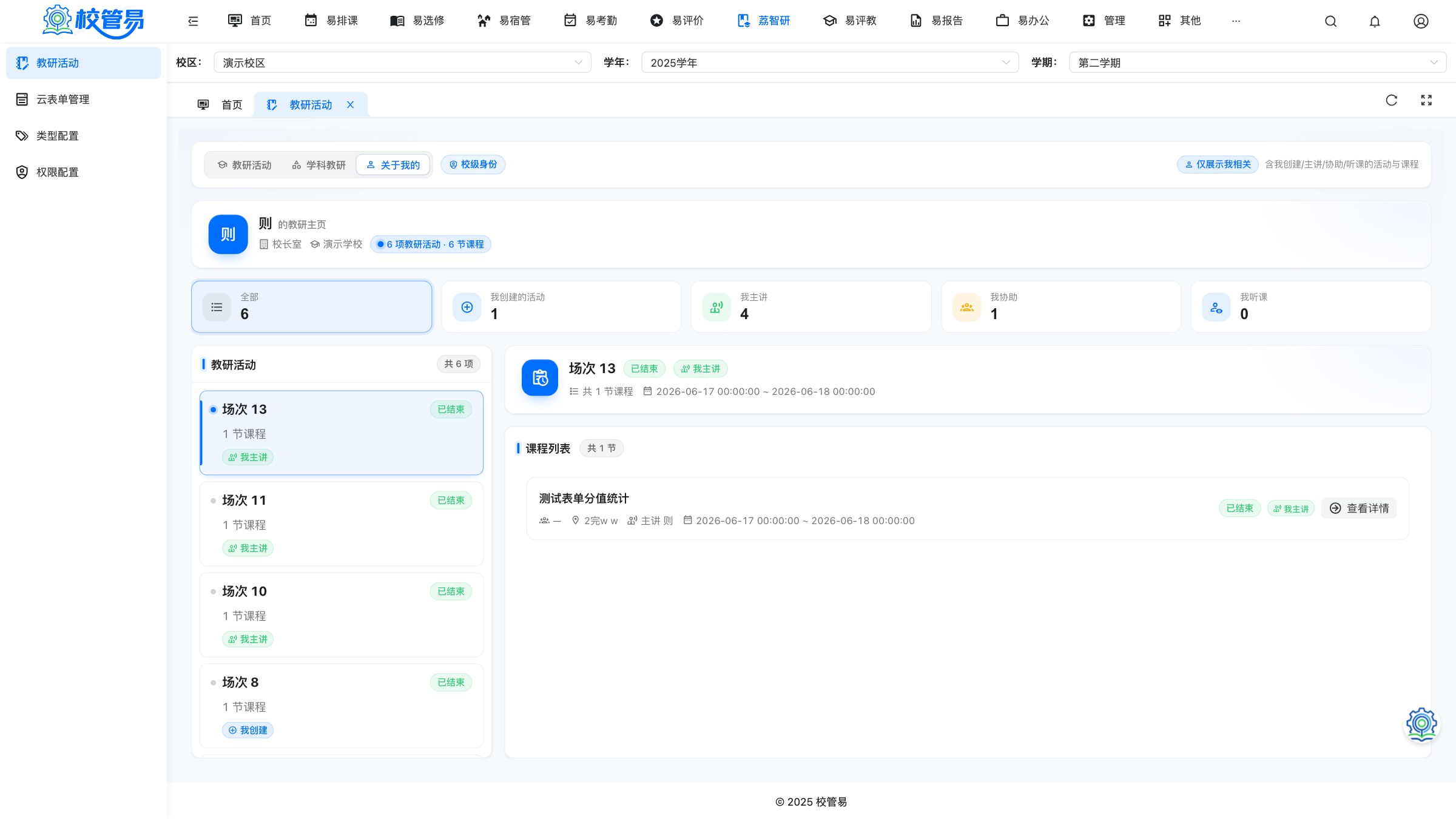The image size is (1456, 819).
Task: Switch to the 首页 page tab
Action: 220,105
